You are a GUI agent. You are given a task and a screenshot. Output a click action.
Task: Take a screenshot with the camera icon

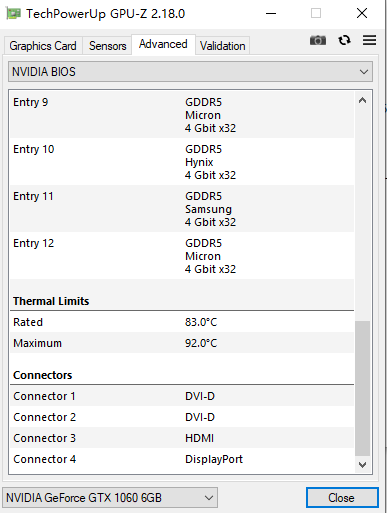pyautogui.click(x=318, y=40)
